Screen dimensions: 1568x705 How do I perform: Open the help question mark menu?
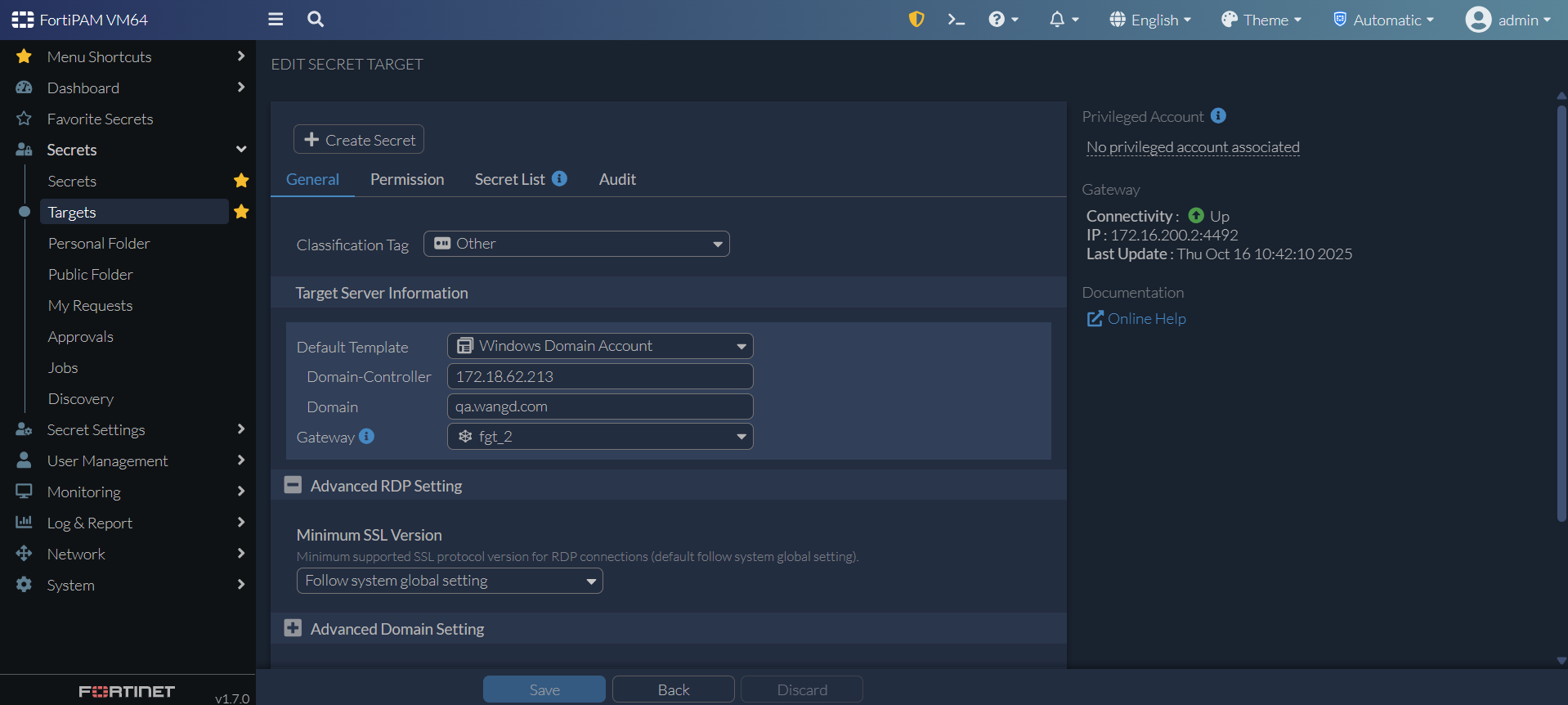tap(1003, 20)
